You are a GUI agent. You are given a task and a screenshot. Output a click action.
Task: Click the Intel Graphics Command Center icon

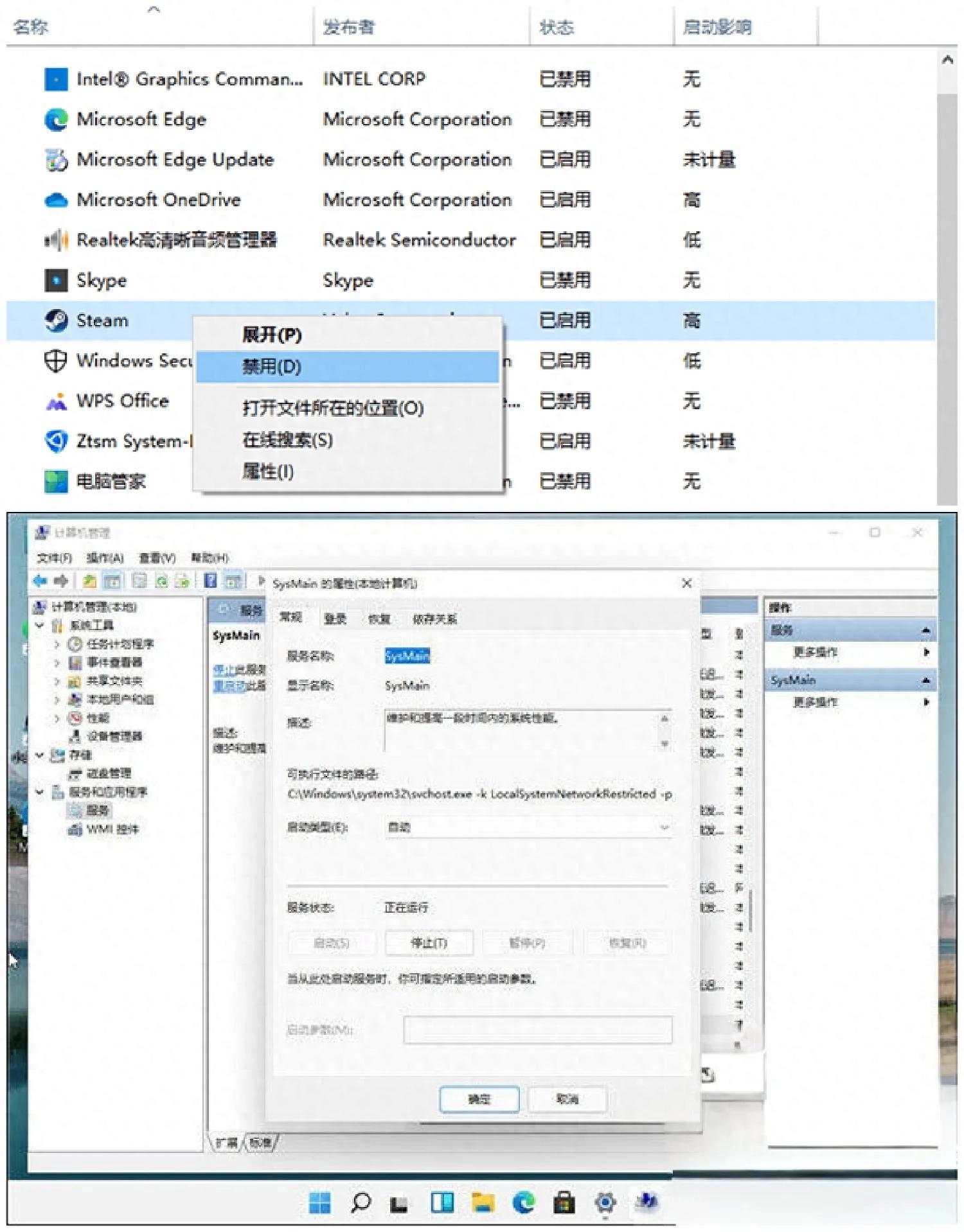click(x=56, y=80)
